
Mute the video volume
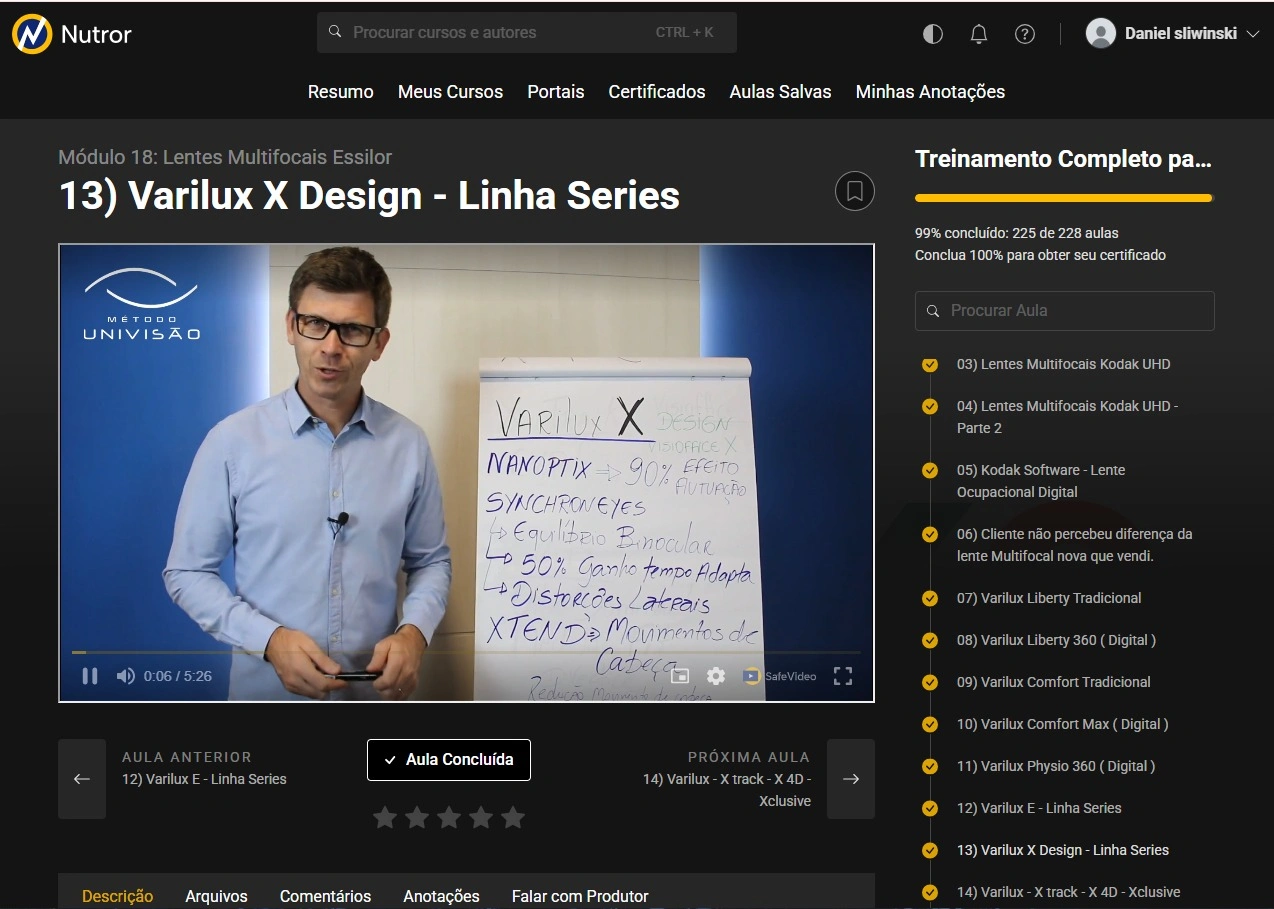[125, 676]
